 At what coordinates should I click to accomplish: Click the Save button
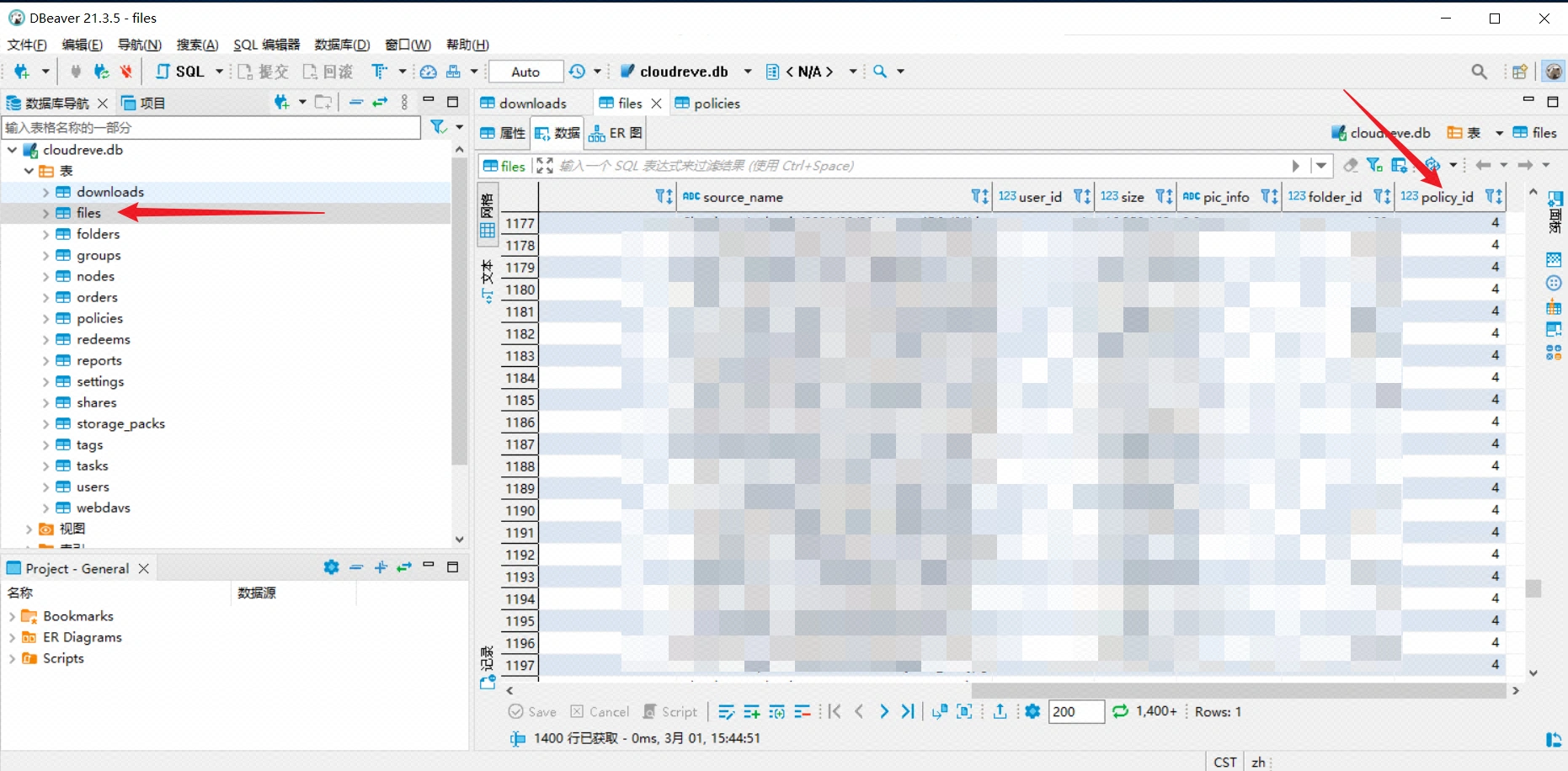click(532, 712)
